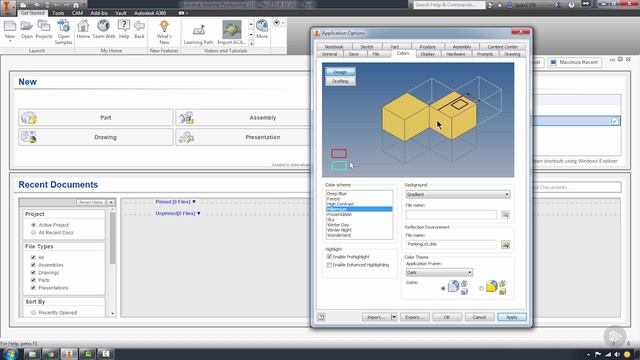Screen dimensions: 640x360
Task: Select the Deep Blue color scheme
Action: click(x=337, y=193)
